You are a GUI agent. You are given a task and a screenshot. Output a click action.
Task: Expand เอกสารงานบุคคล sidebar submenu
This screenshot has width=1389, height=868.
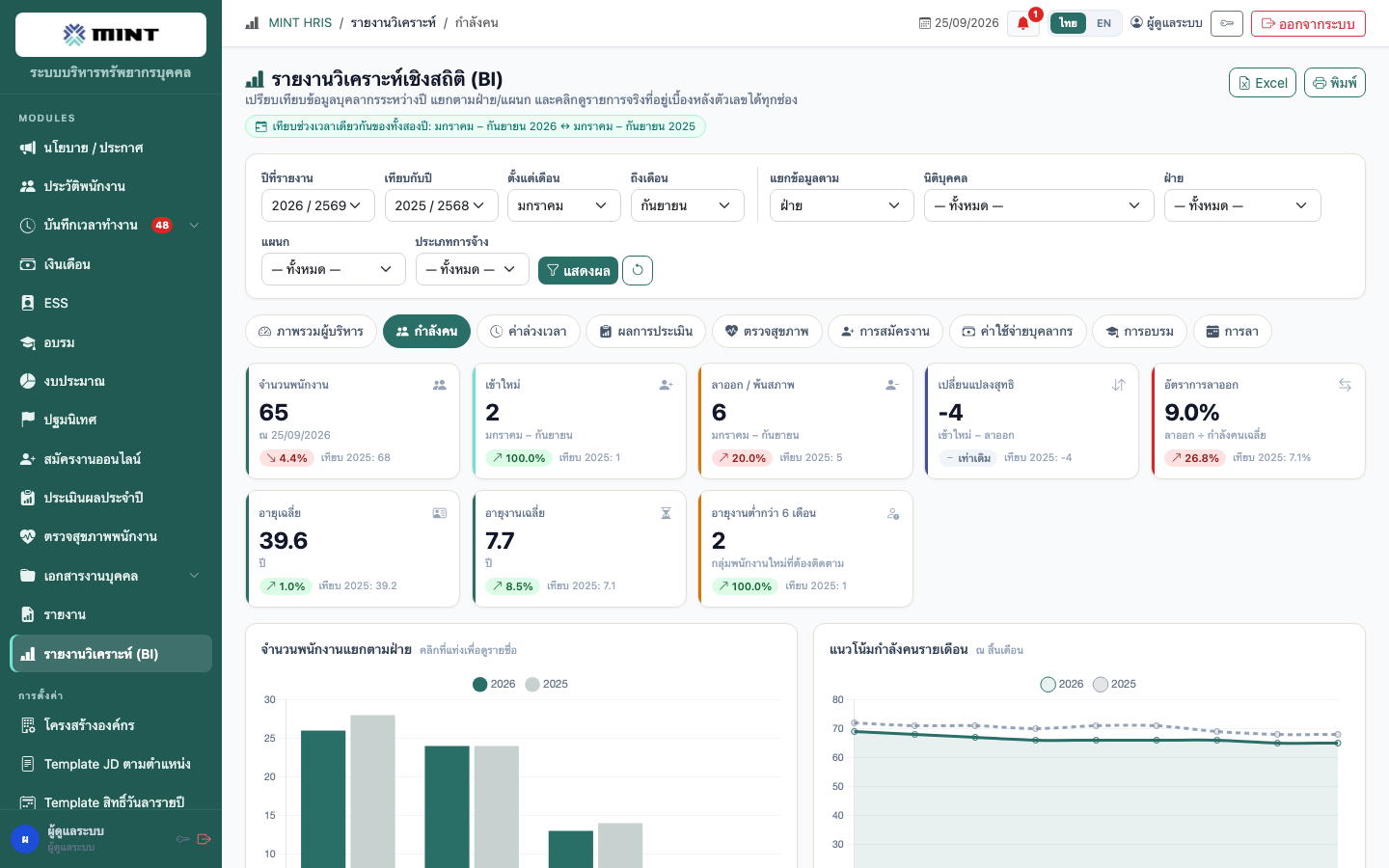111,576
